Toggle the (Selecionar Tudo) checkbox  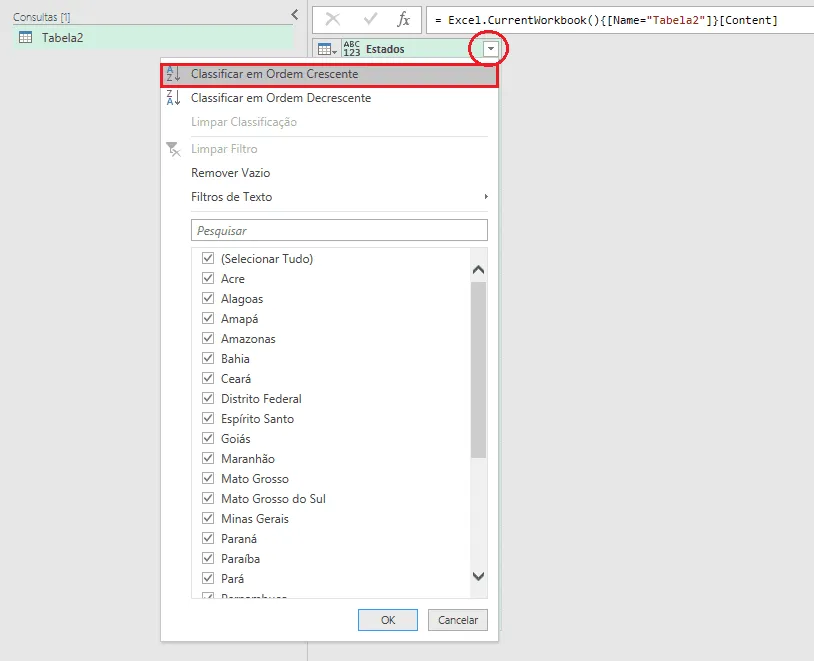pyautogui.click(x=208, y=258)
